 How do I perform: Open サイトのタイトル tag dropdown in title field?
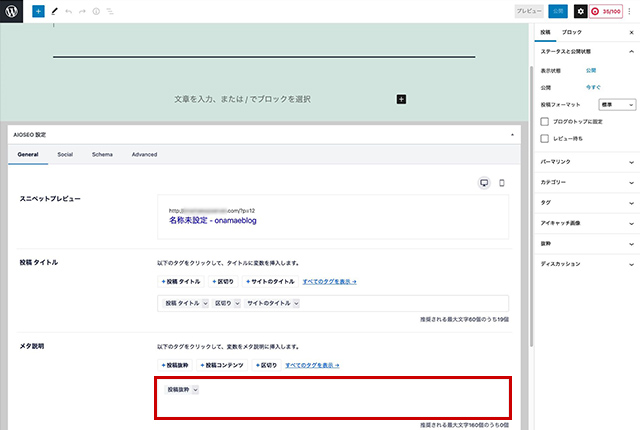[296, 303]
